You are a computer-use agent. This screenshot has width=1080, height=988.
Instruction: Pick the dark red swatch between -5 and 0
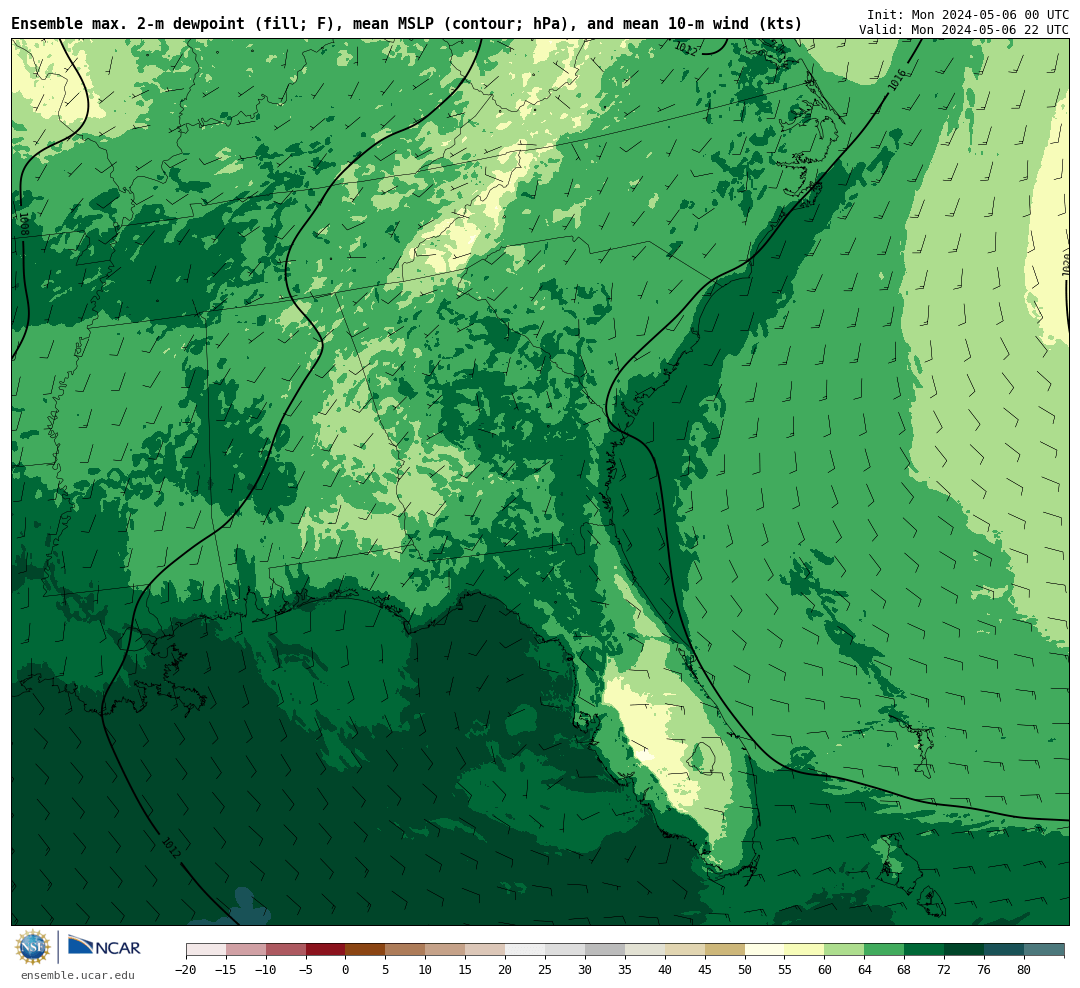click(326, 950)
